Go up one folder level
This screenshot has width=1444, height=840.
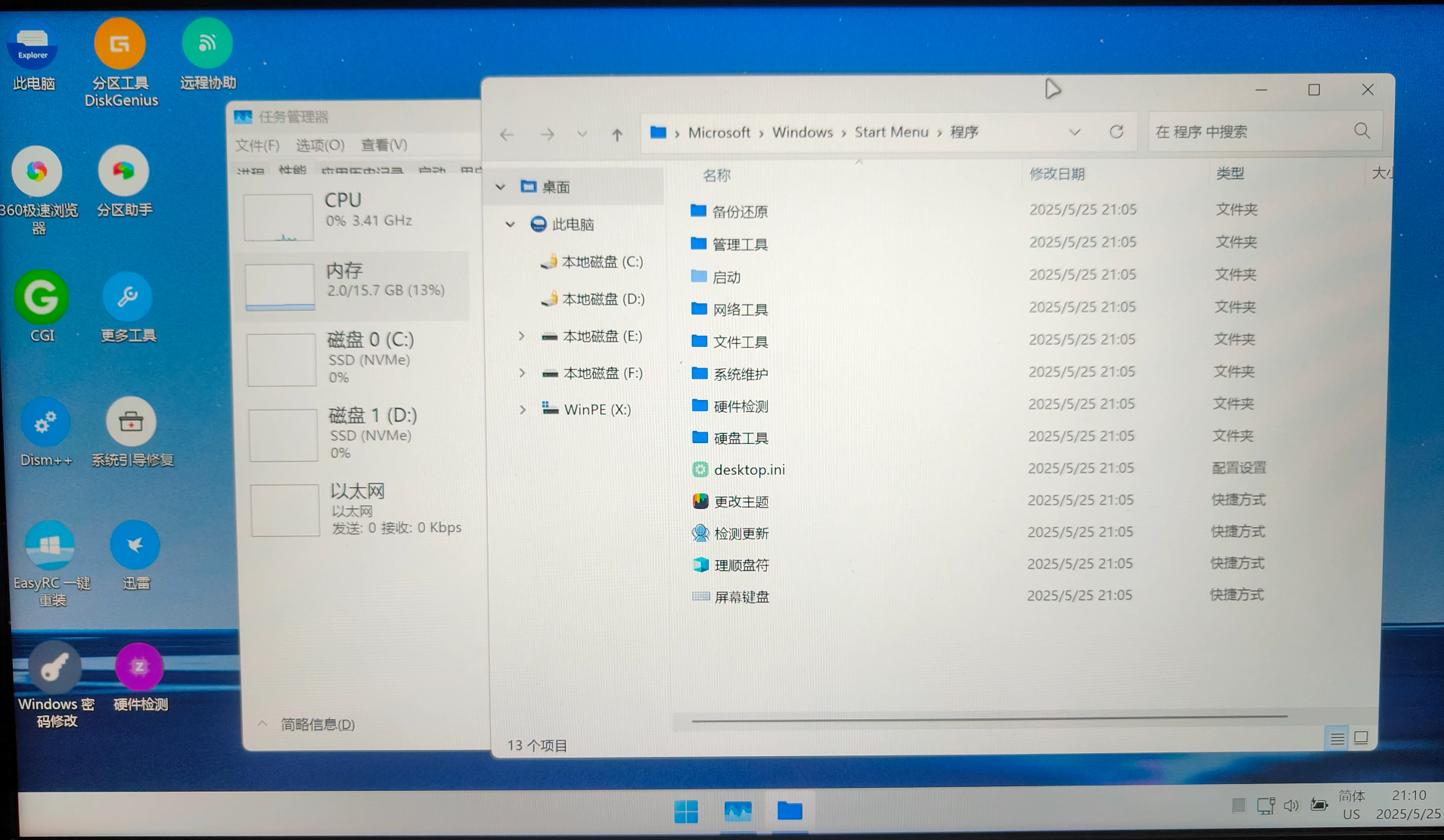pyautogui.click(x=617, y=135)
